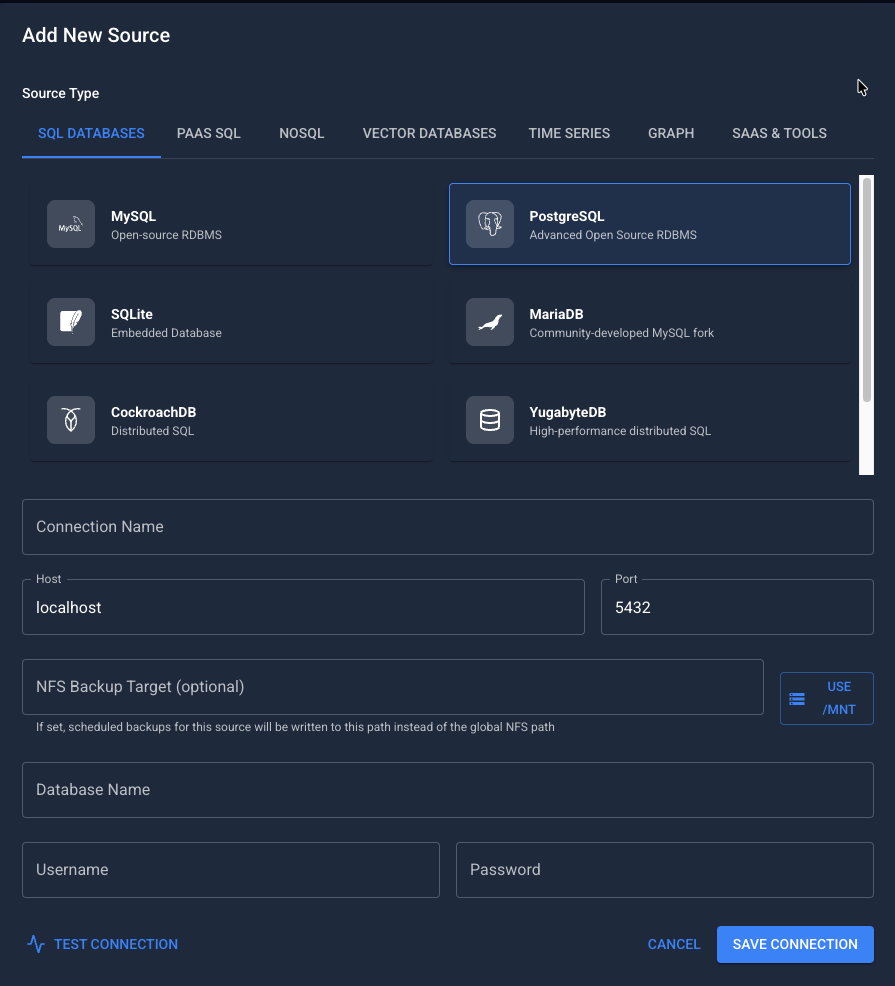Focus the Username field
This screenshot has height=986, width=895.
click(231, 870)
